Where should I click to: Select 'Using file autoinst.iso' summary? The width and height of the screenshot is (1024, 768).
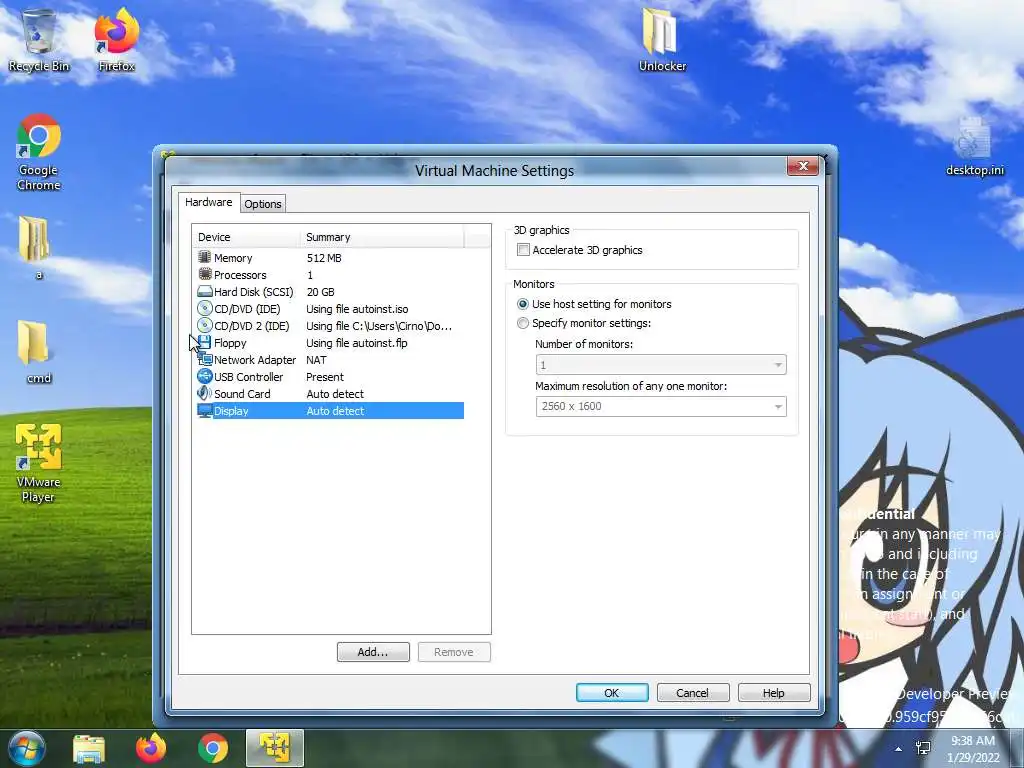point(357,309)
